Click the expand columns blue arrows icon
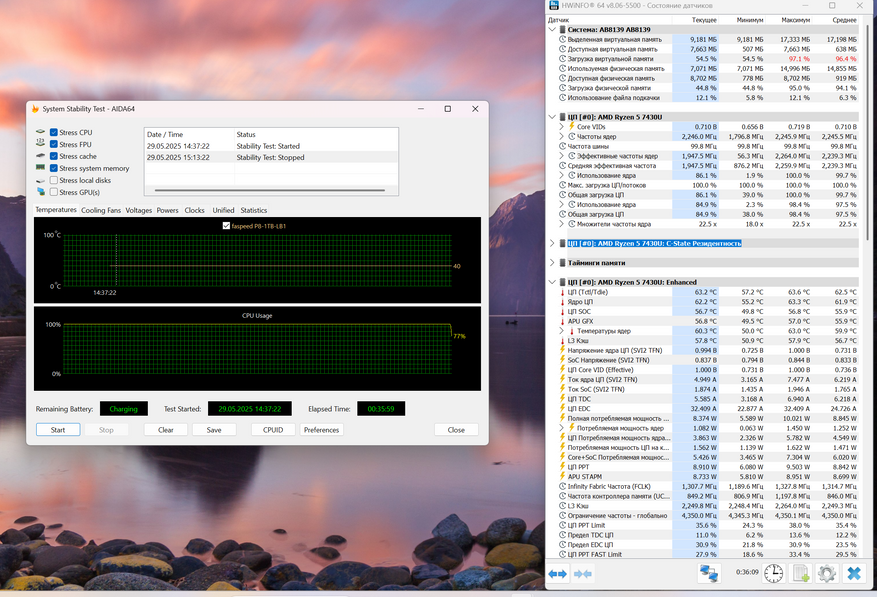Screen dimensions: 877x597 (558, 573)
